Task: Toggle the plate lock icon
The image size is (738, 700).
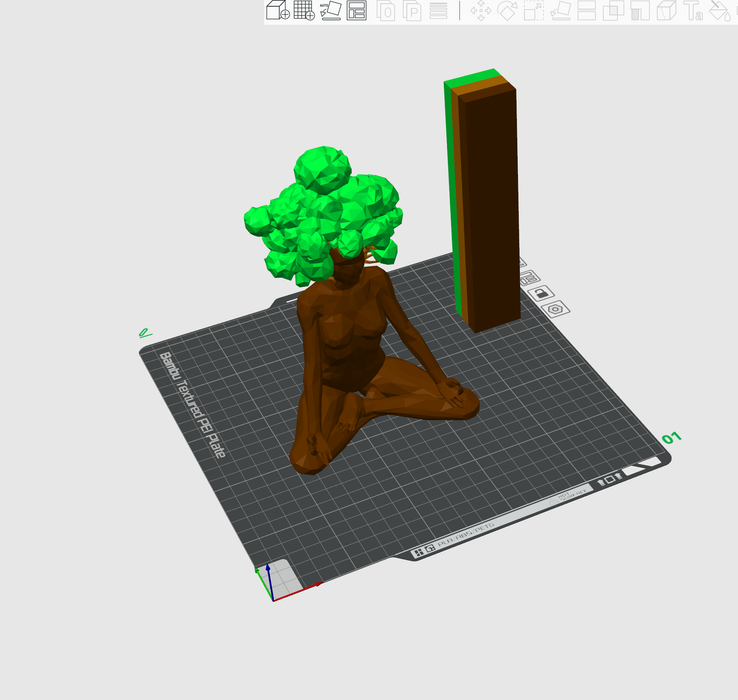Action: tap(541, 293)
